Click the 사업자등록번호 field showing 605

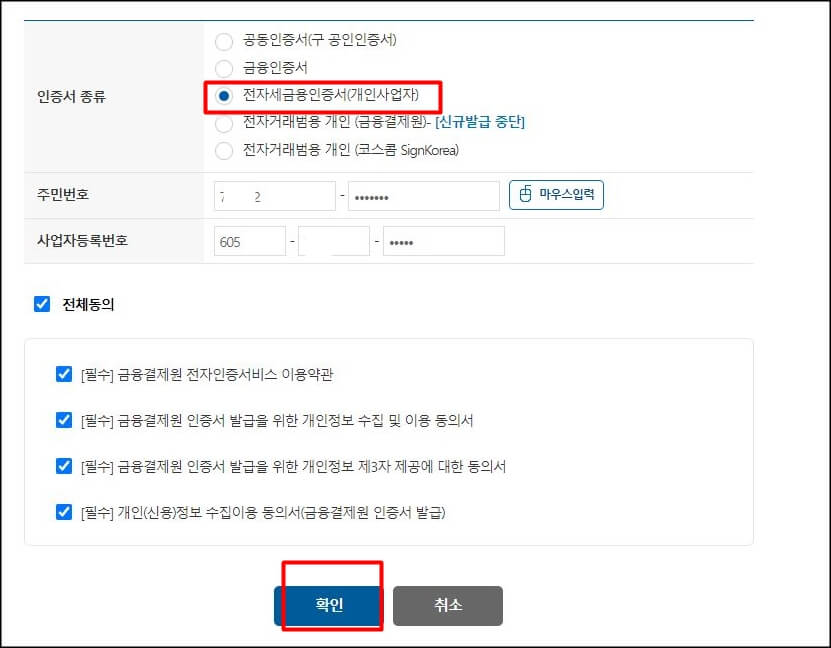250,240
